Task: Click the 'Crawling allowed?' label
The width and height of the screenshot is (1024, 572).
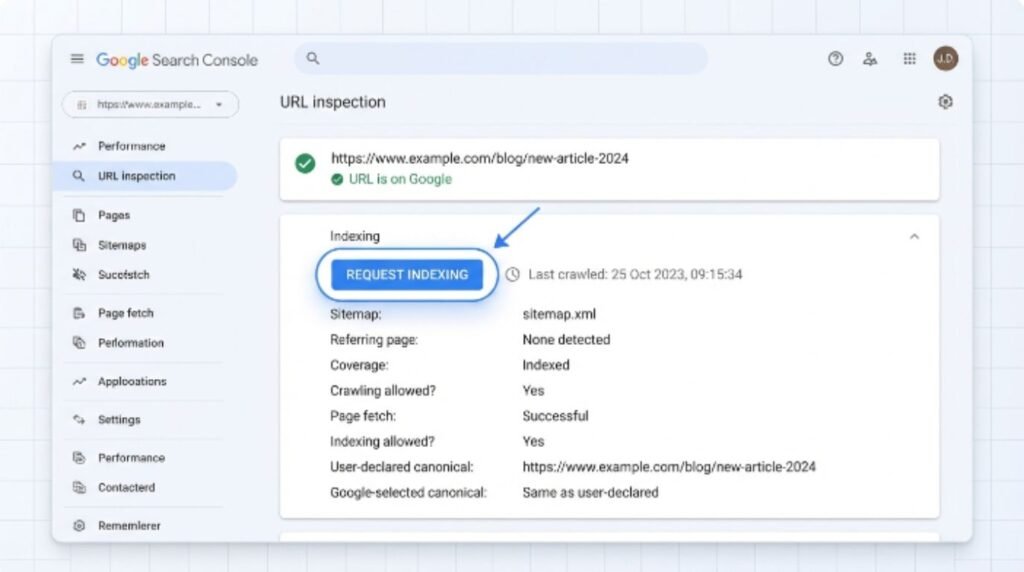Action: 383,390
